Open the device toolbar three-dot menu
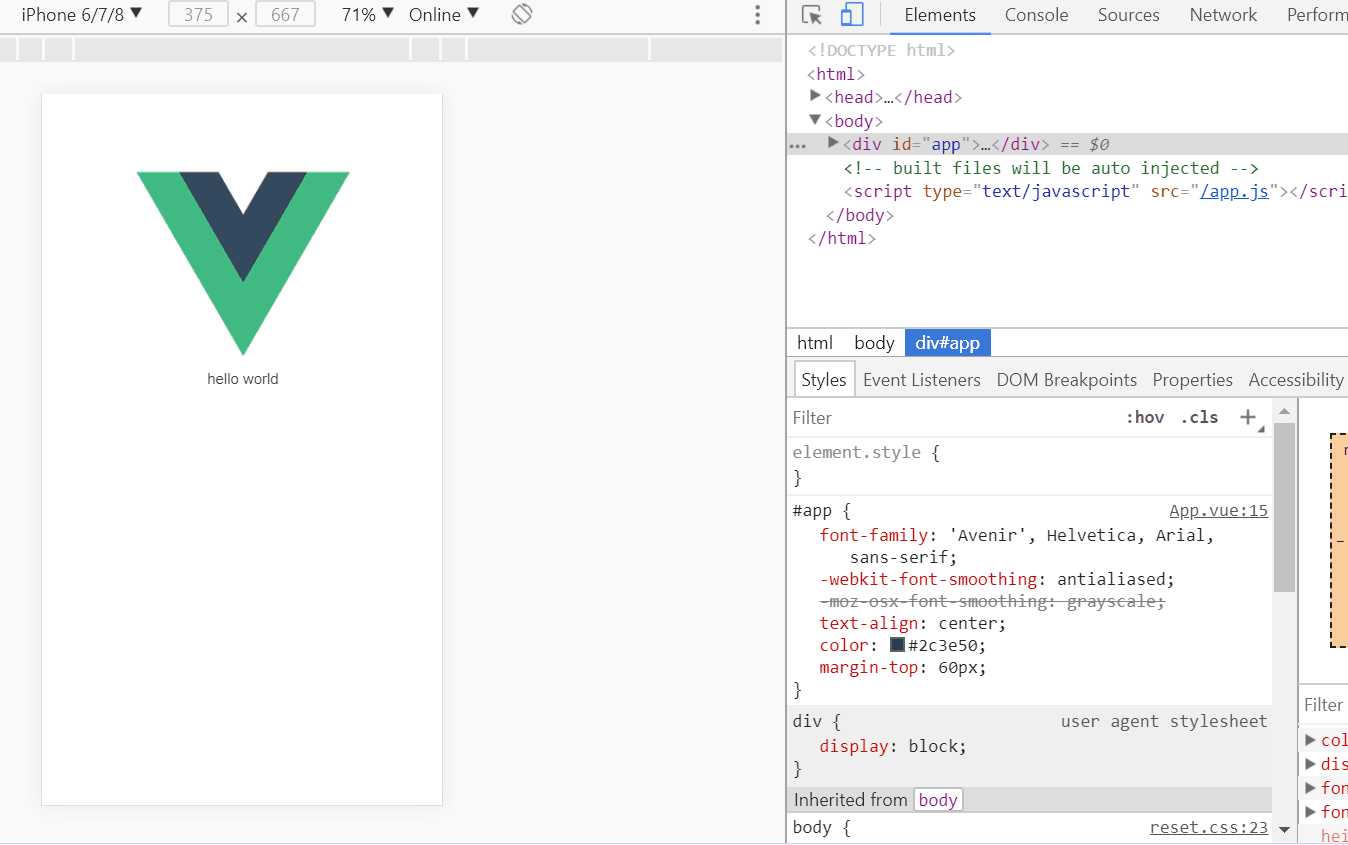This screenshot has height=845, width=1348. tap(757, 15)
